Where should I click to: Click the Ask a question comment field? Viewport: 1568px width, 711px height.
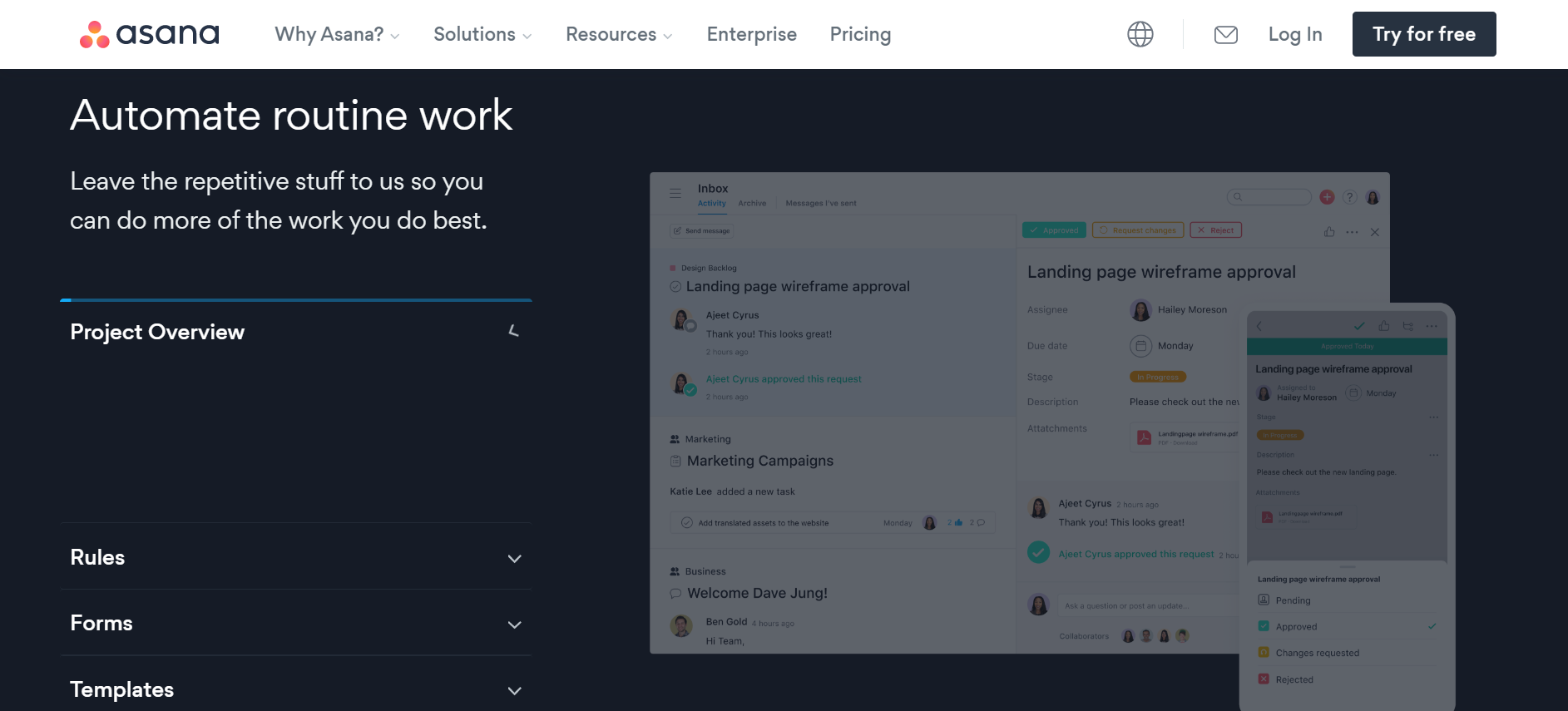click(x=1150, y=605)
